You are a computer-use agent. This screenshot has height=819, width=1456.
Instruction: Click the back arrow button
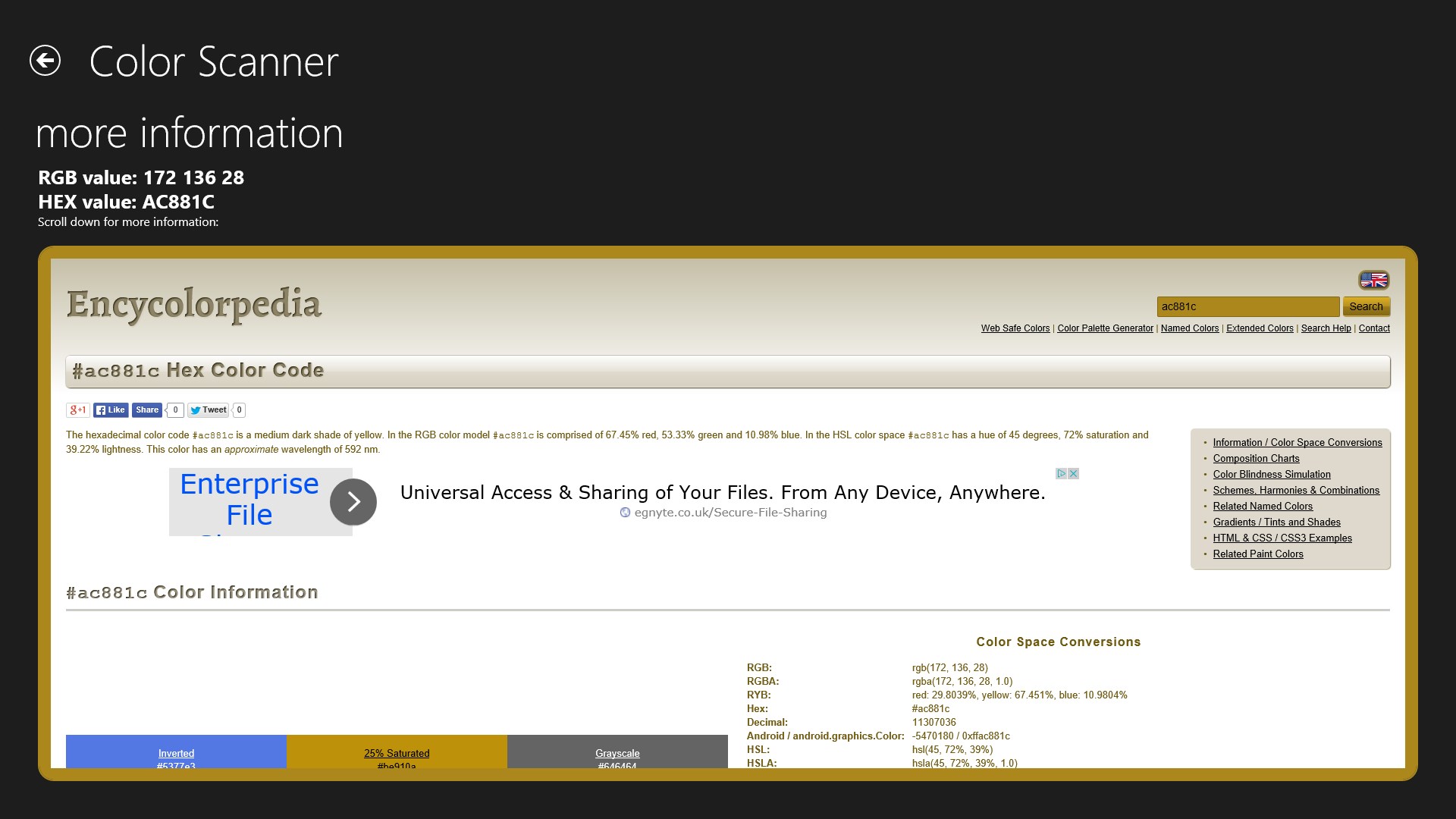pyautogui.click(x=45, y=61)
